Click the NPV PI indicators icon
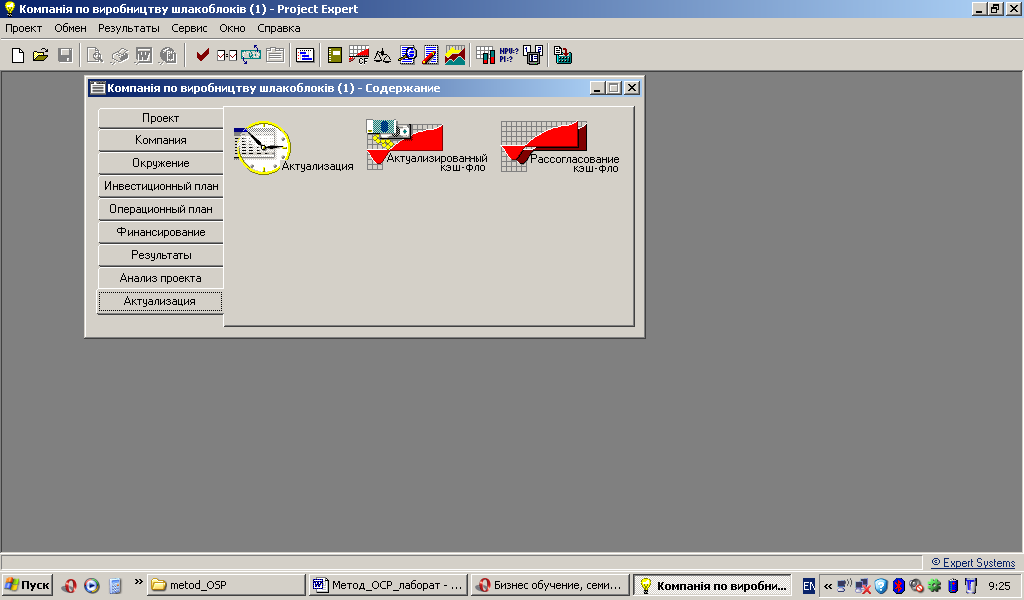 point(509,55)
